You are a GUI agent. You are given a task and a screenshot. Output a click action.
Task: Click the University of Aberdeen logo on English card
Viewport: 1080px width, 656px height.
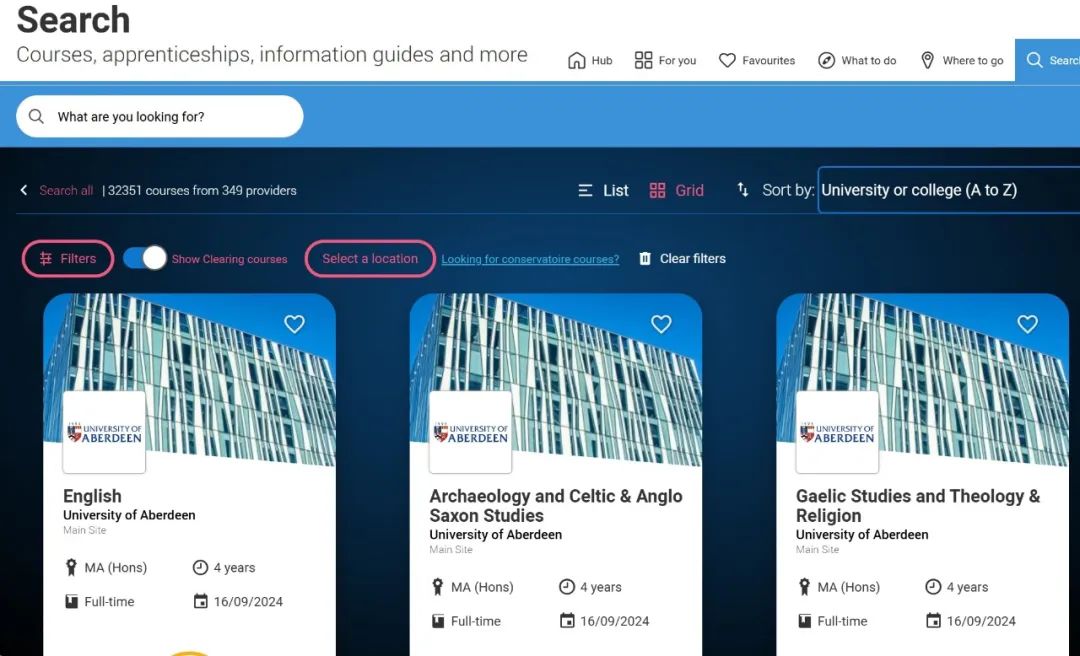104,433
